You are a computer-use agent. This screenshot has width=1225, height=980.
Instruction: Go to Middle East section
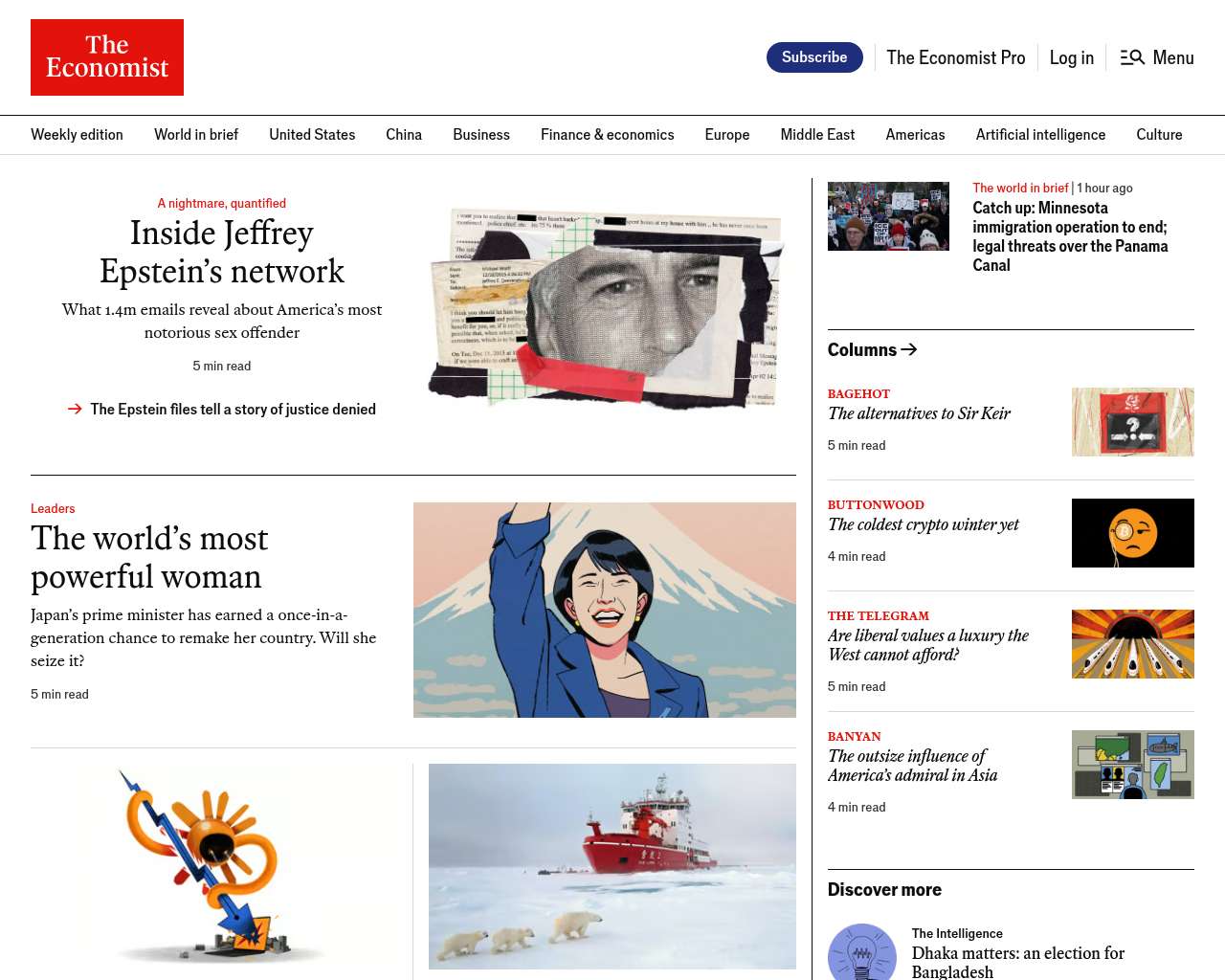817,135
